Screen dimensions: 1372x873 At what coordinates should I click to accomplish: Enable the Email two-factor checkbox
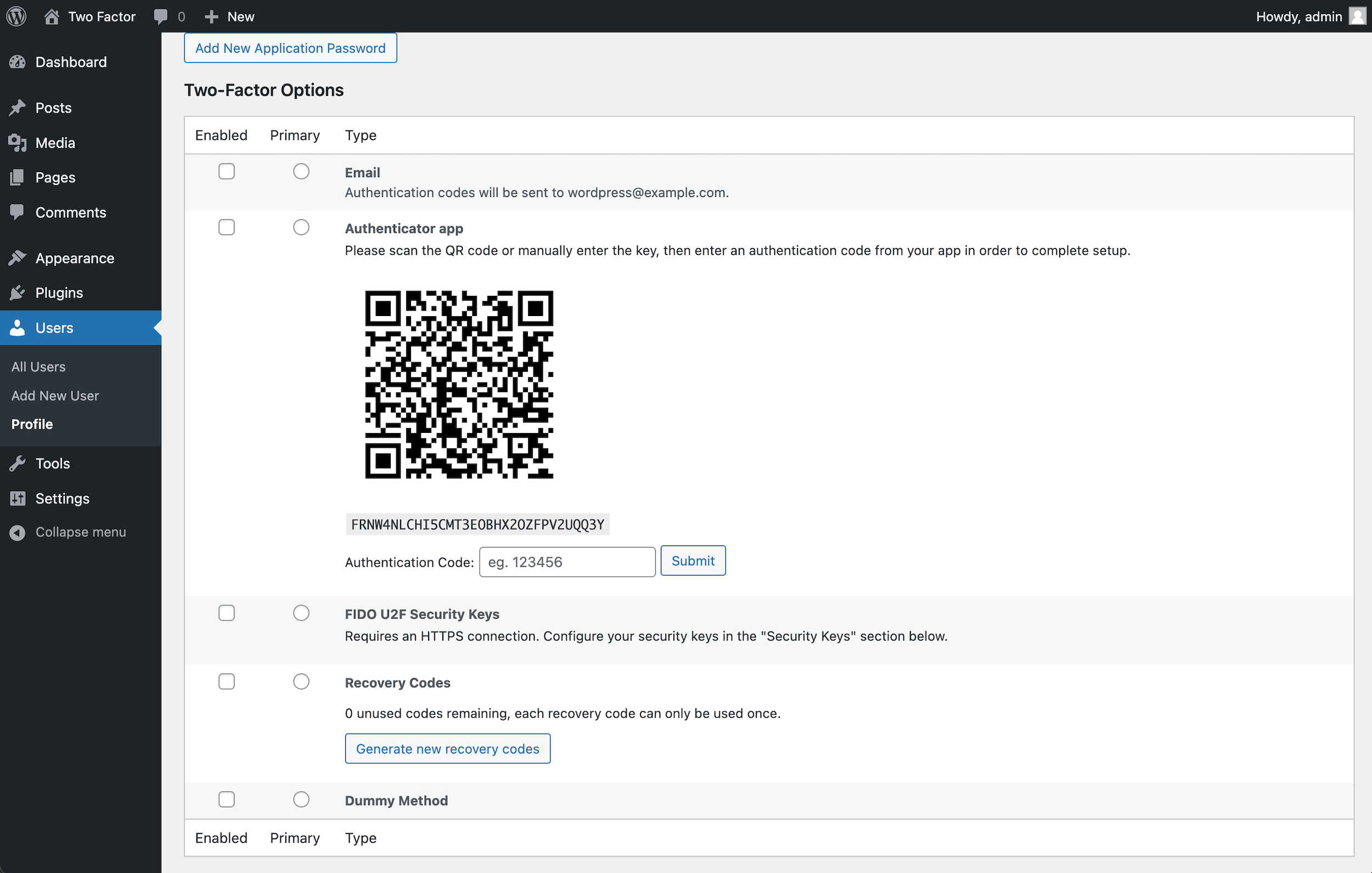pos(226,172)
